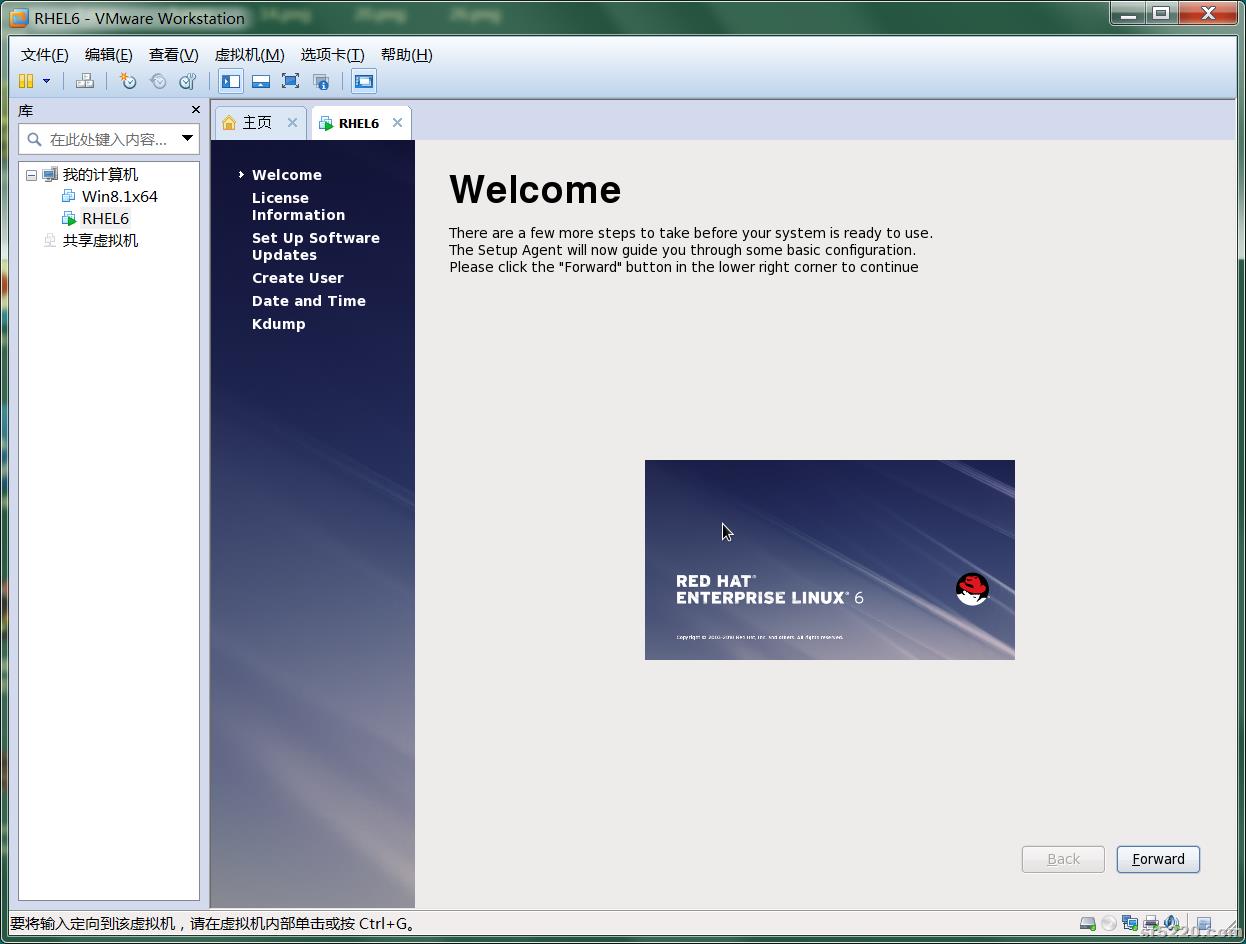Screen dimensions: 1246x944
Task: Click the message log status bar icon
Action: pyautogui.click(x=1204, y=924)
